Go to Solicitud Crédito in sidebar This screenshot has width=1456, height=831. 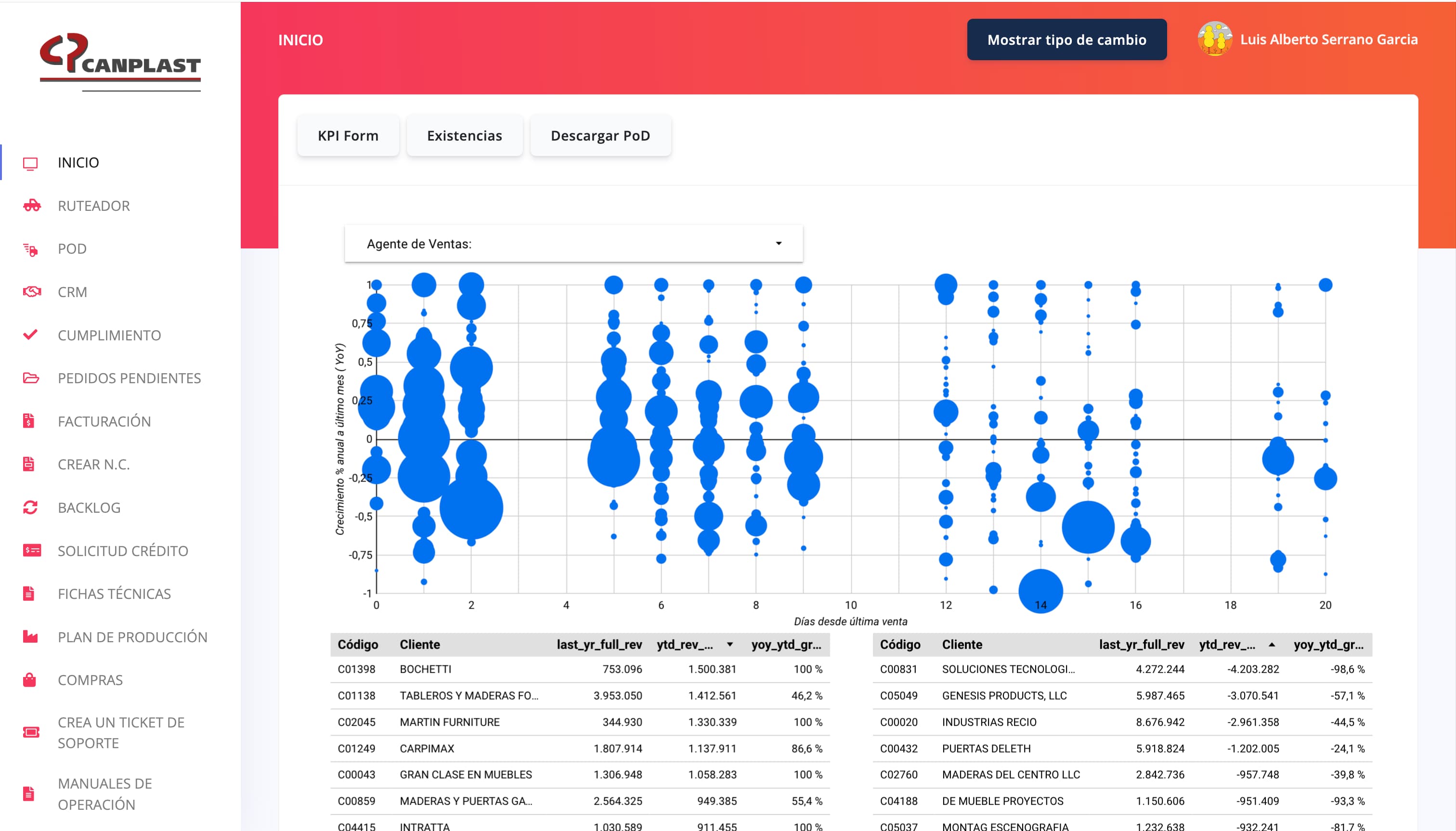pos(122,551)
